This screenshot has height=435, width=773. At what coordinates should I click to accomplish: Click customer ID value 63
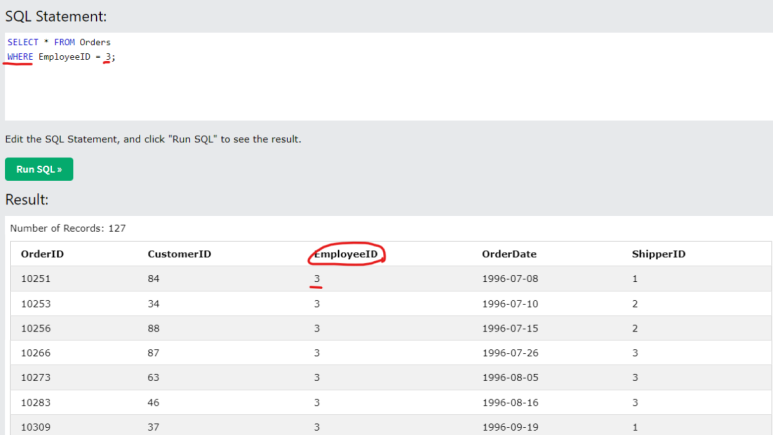coord(153,378)
